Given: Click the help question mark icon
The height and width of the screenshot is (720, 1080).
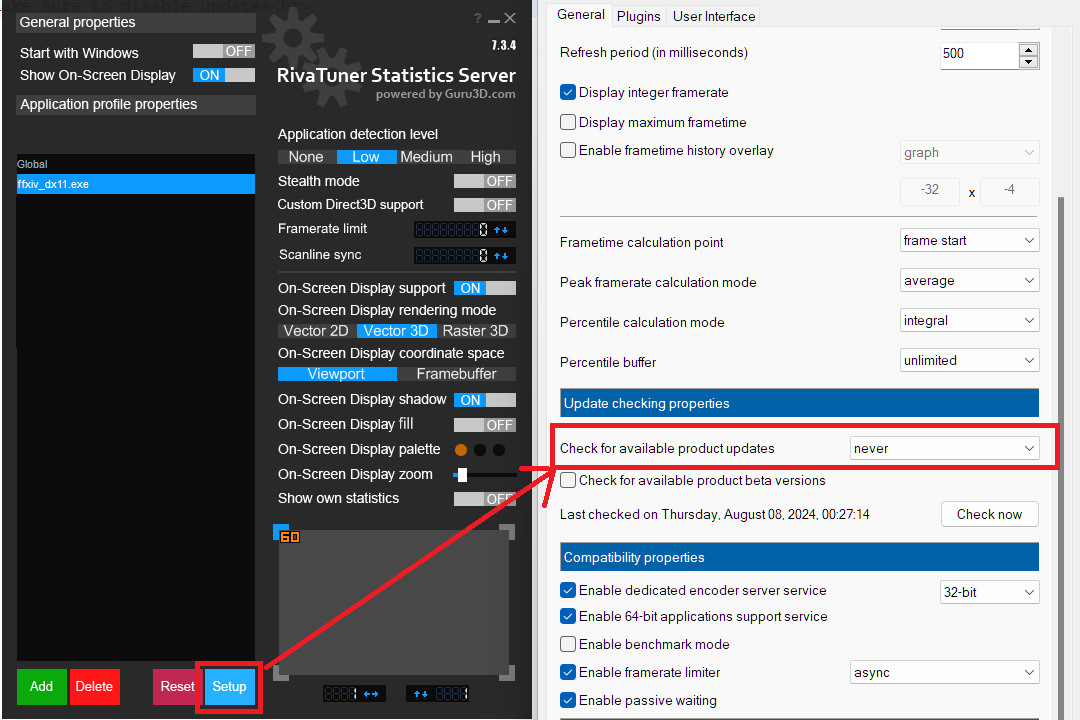Looking at the screenshot, I should [x=478, y=18].
